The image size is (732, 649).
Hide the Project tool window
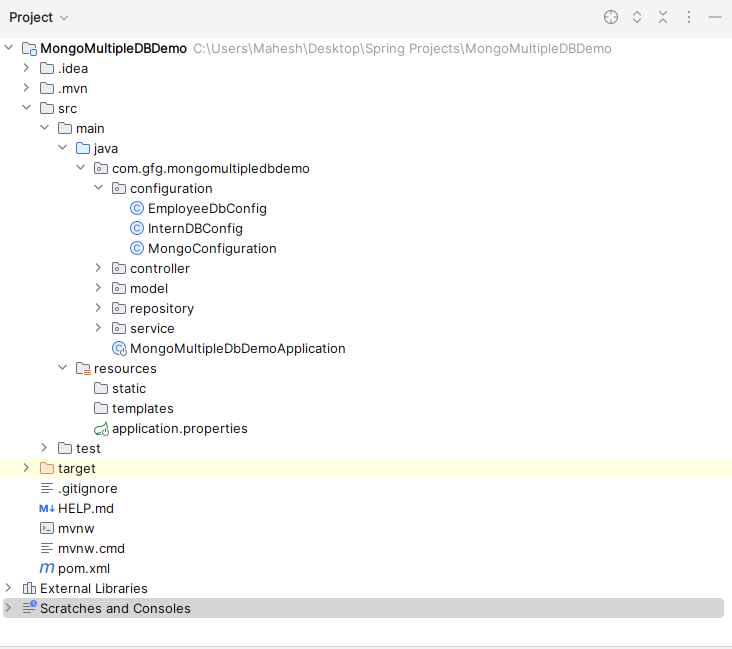[x=715, y=17]
